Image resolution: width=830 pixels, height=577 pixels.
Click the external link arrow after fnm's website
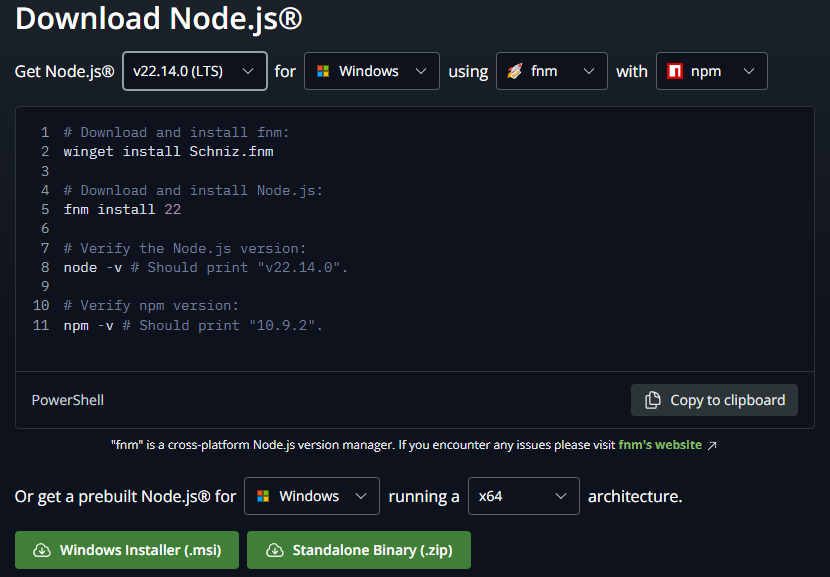click(712, 446)
